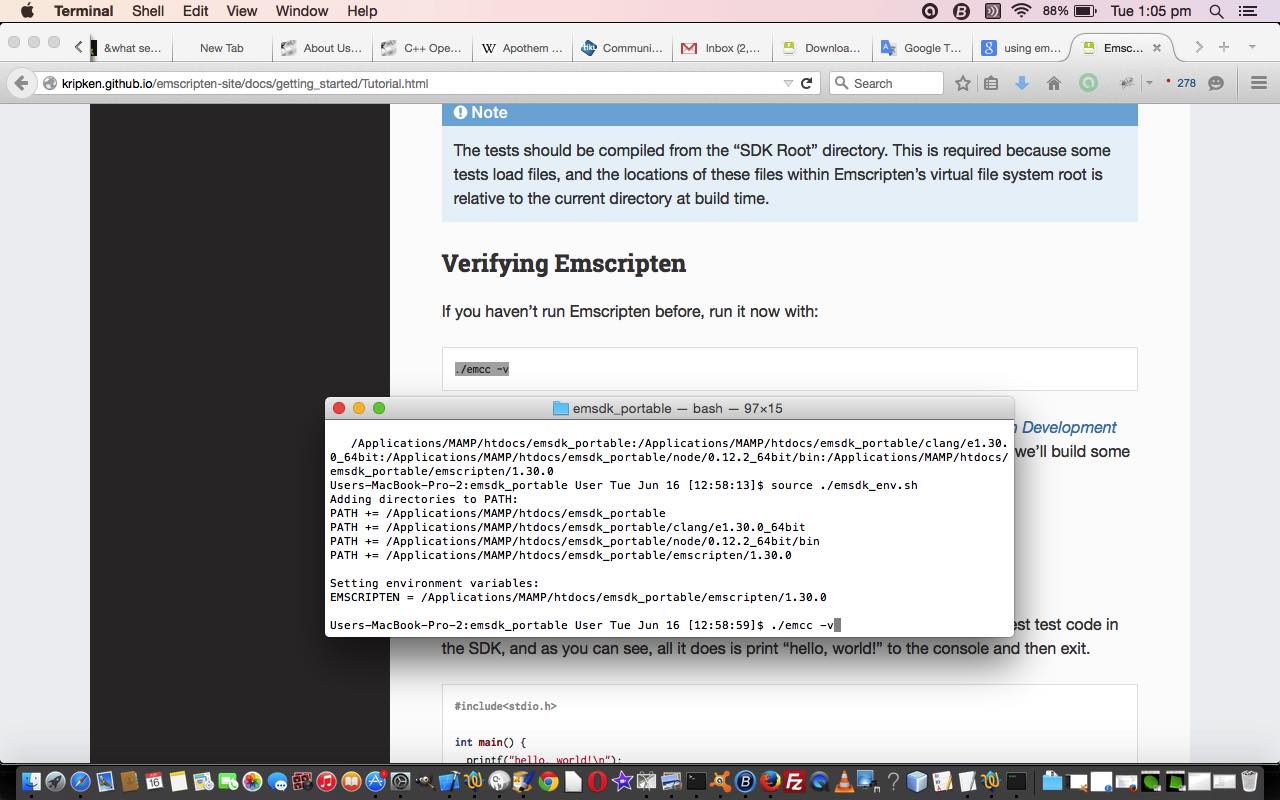Open the Edit menu
This screenshot has width=1280, height=800.
[x=195, y=11]
